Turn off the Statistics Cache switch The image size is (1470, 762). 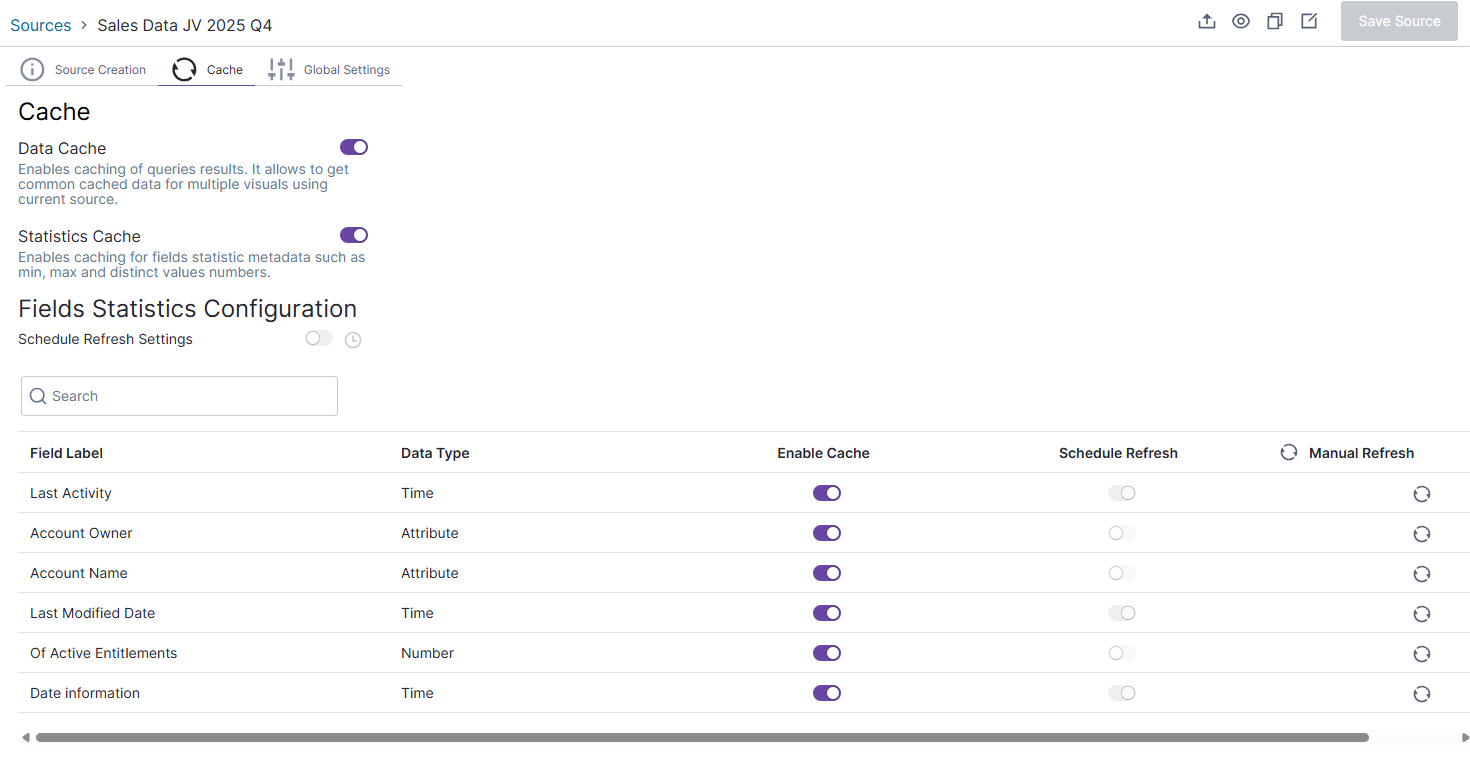click(354, 235)
